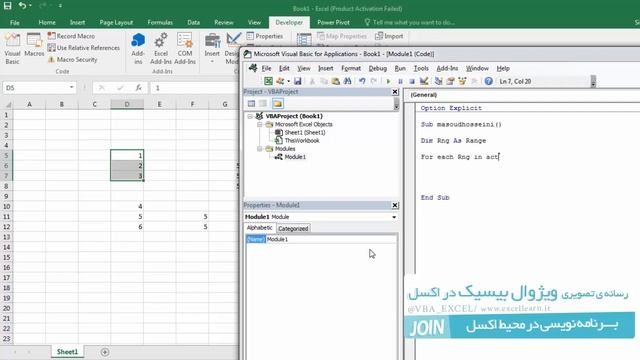
Task: Click Toggle Folders icon in Project panel
Action: coord(278,104)
